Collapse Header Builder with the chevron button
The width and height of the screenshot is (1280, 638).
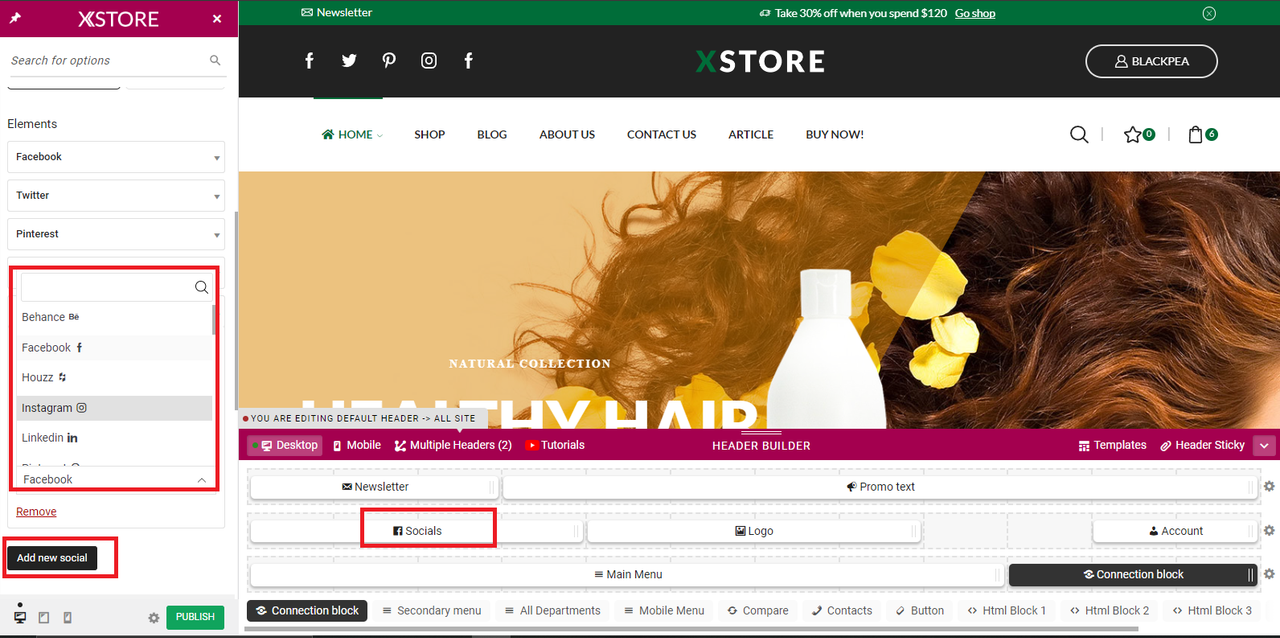(1264, 445)
